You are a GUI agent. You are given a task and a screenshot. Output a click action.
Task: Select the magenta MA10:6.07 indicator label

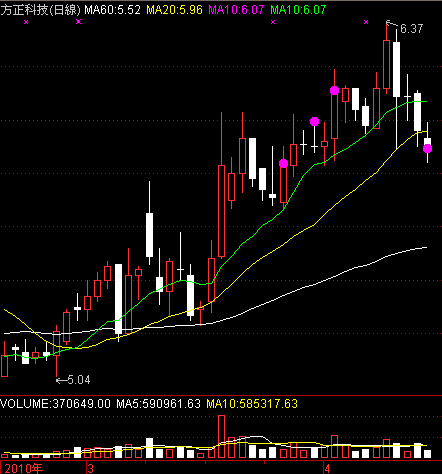pos(236,10)
